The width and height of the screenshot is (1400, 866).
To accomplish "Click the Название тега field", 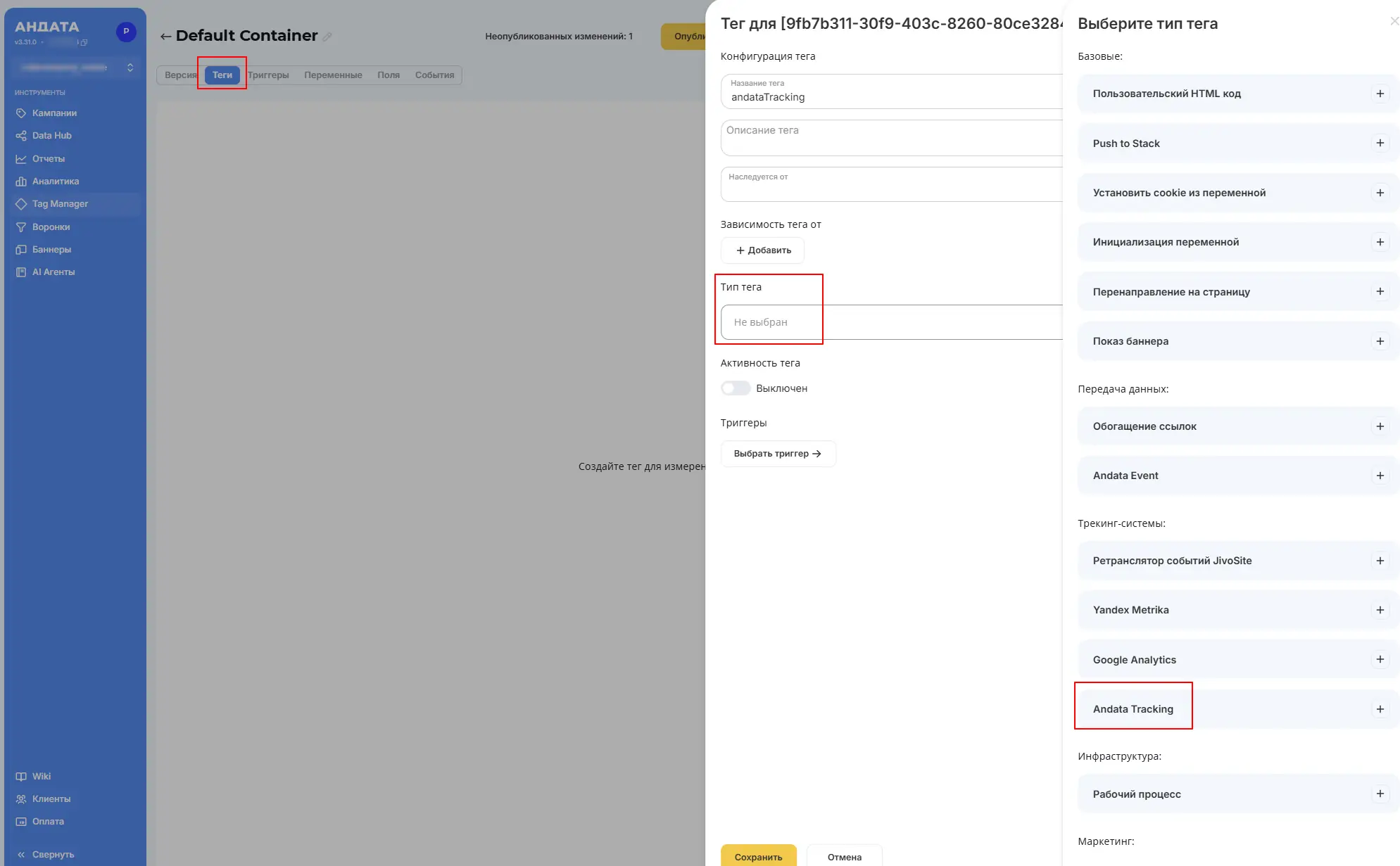I will tap(891, 91).
